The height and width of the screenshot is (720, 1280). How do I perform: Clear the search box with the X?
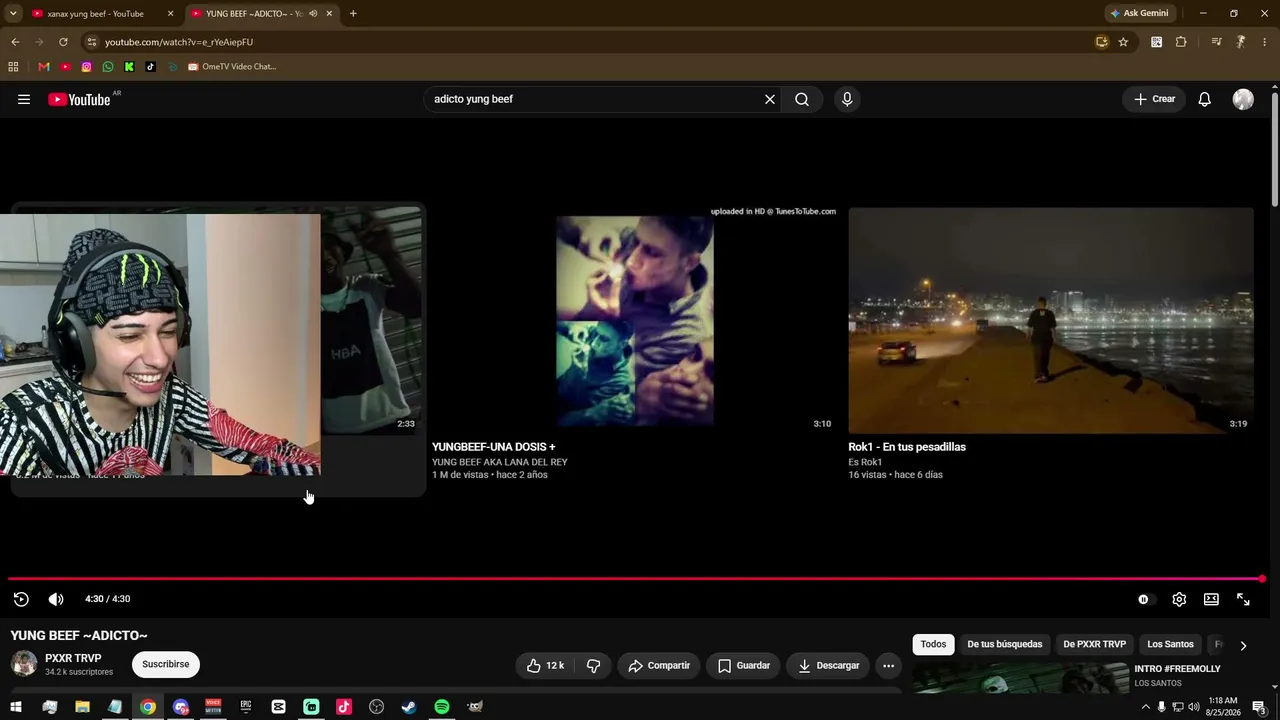pos(770,99)
